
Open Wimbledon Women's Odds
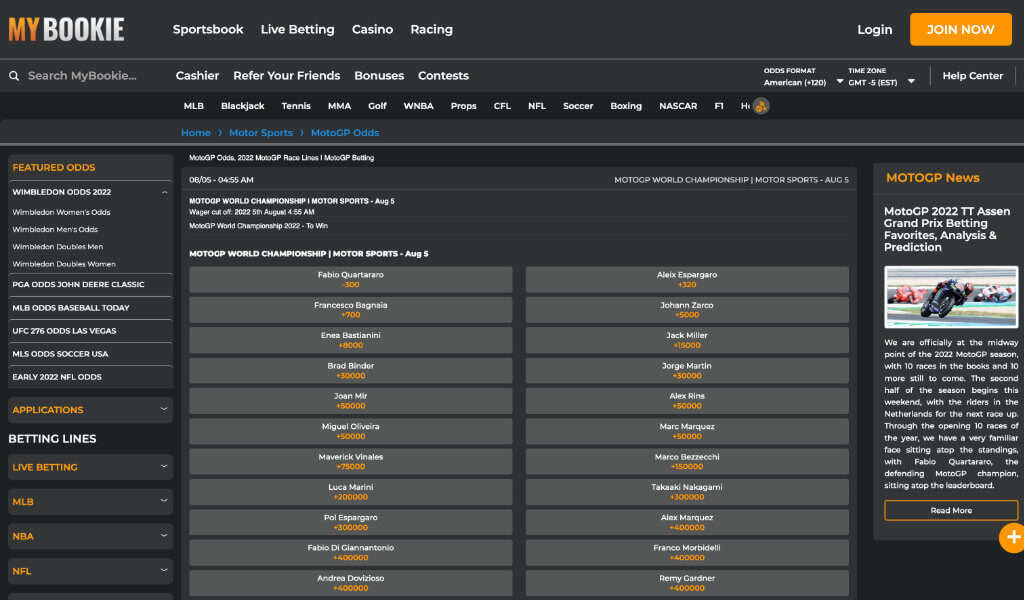tap(61, 212)
